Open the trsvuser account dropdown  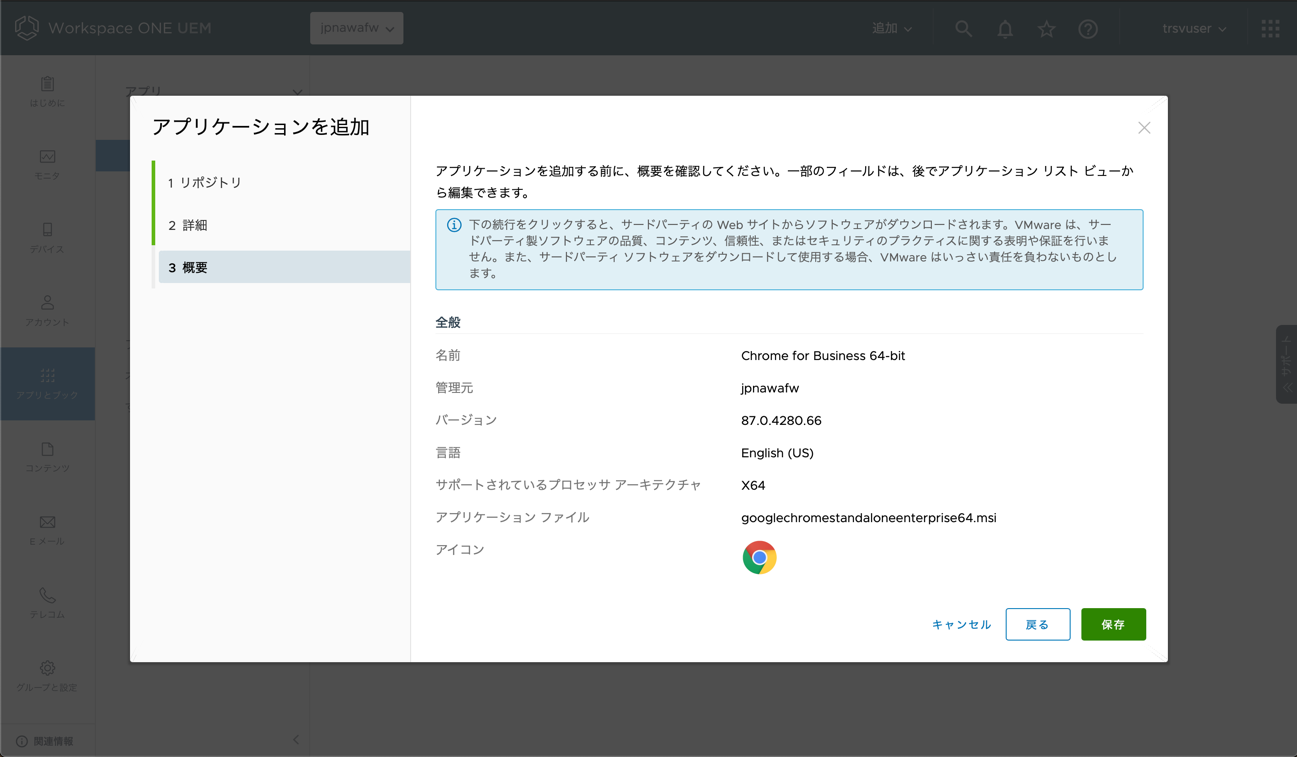click(1194, 29)
